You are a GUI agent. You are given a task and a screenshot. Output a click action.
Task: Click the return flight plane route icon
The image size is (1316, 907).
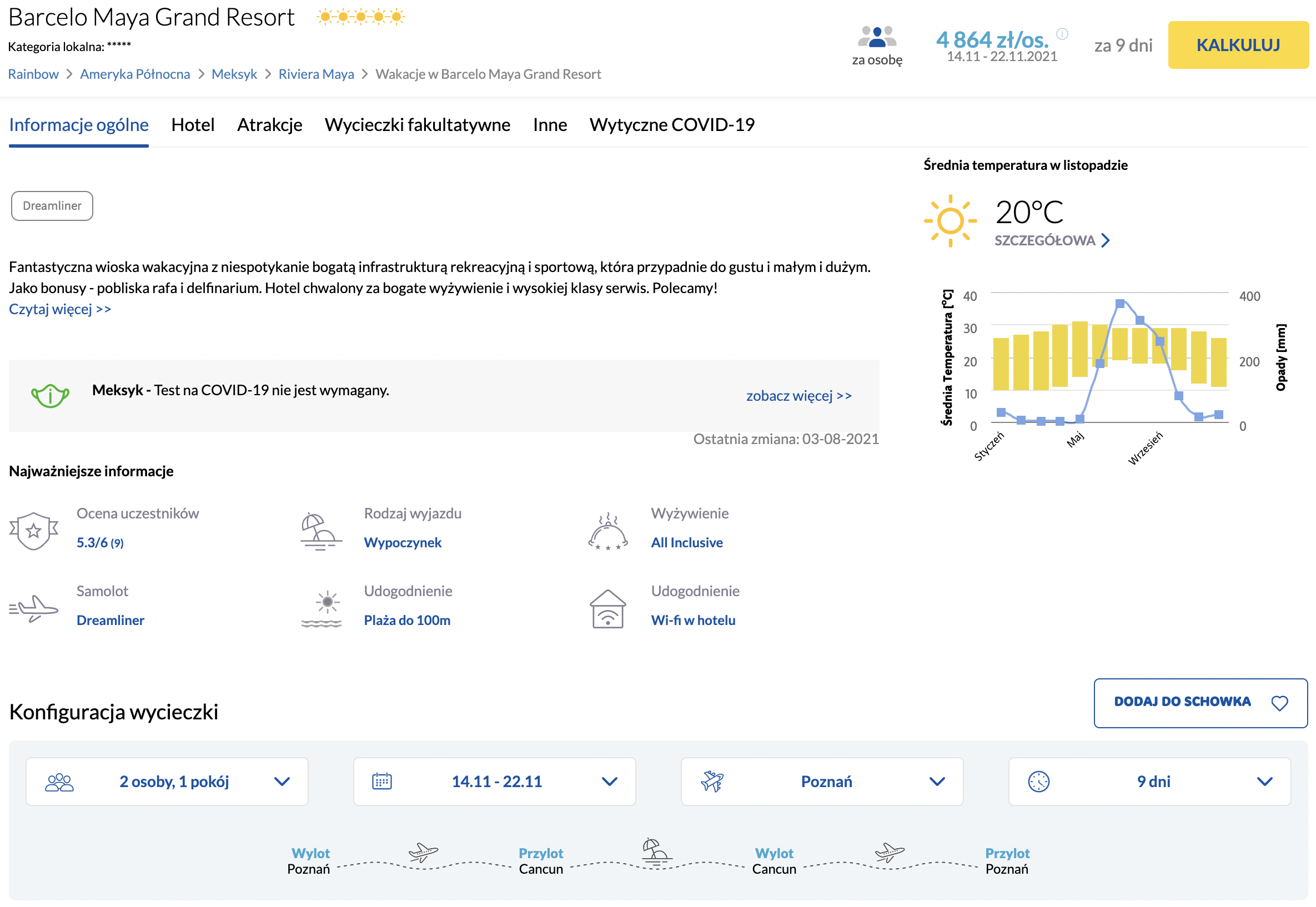point(889,852)
